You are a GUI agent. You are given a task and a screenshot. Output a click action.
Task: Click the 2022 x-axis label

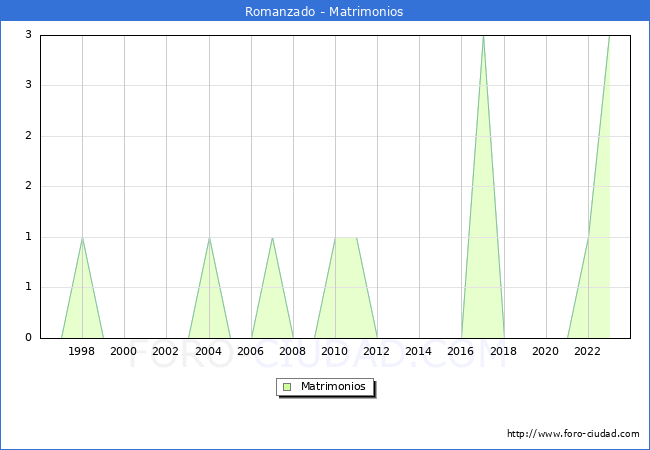tap(588, 351)
